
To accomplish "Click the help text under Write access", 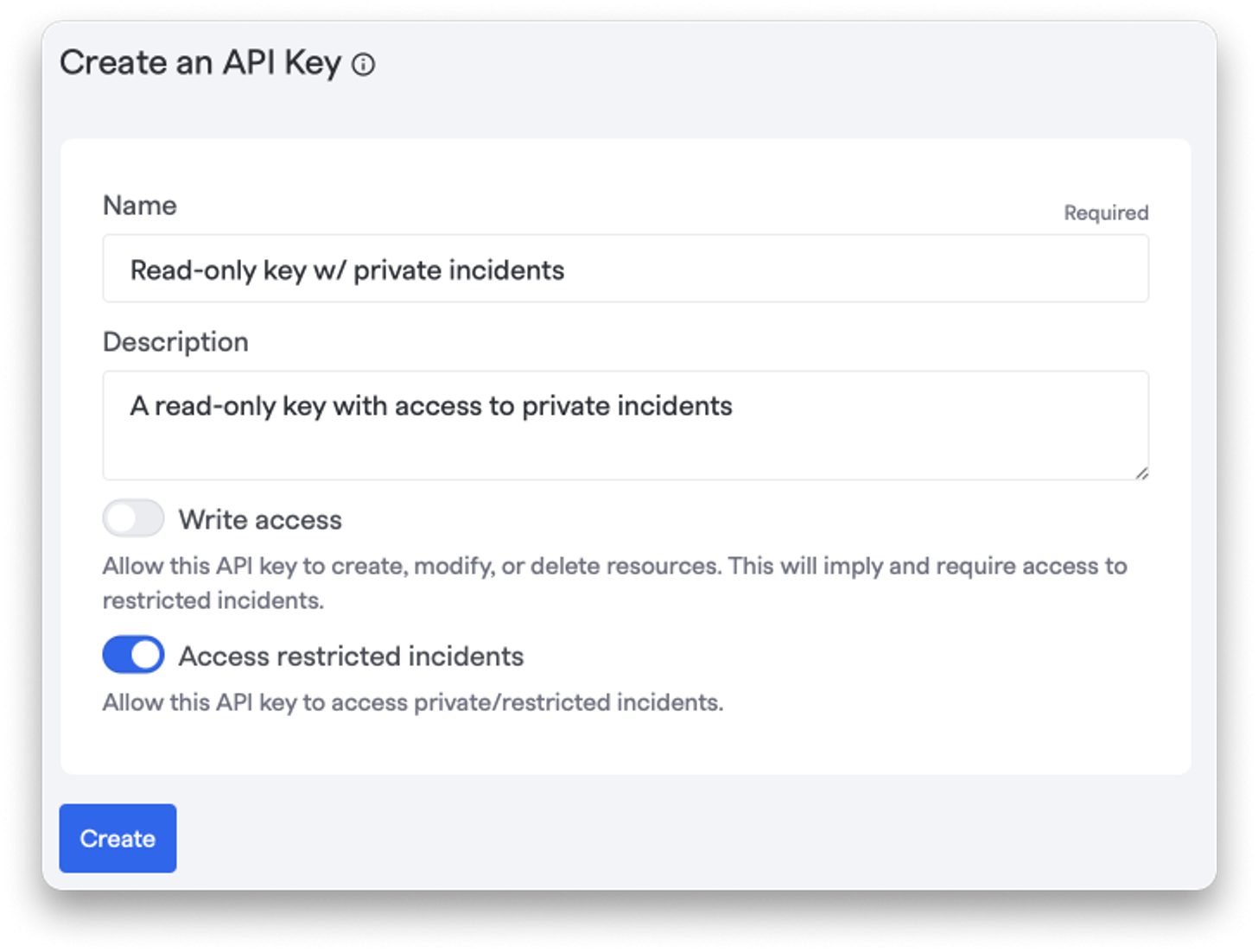I will click(614, 583).
